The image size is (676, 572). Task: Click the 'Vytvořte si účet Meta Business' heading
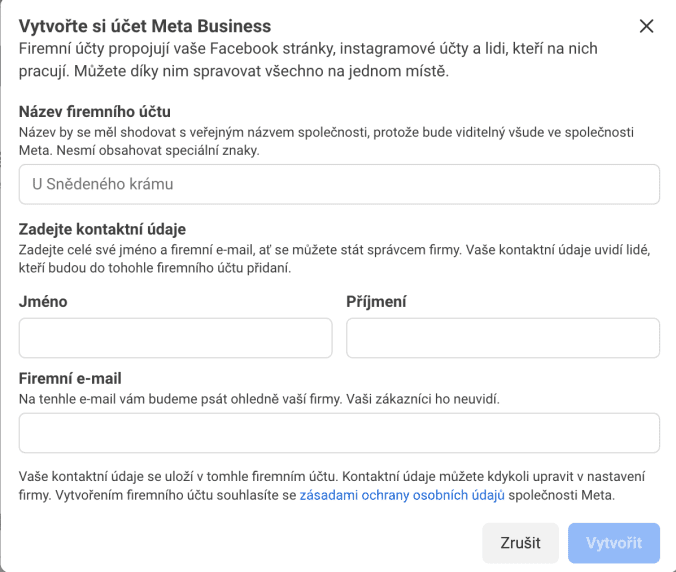(145, 25)
